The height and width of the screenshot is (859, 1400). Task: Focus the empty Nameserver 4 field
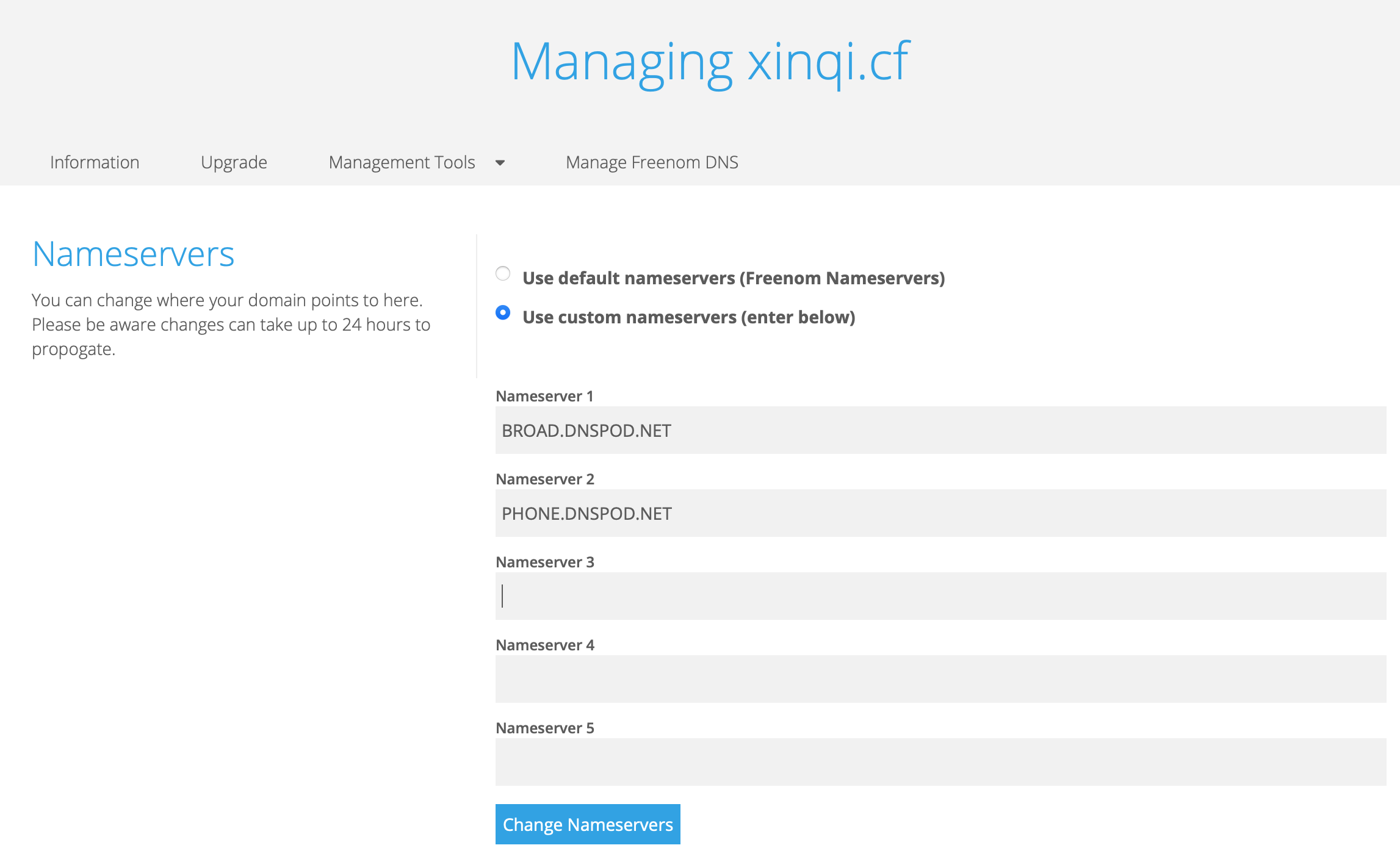tap(940, 680)
